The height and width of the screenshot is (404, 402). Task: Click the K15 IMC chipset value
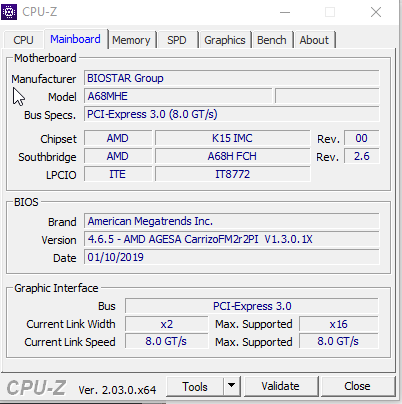[232, 138]
